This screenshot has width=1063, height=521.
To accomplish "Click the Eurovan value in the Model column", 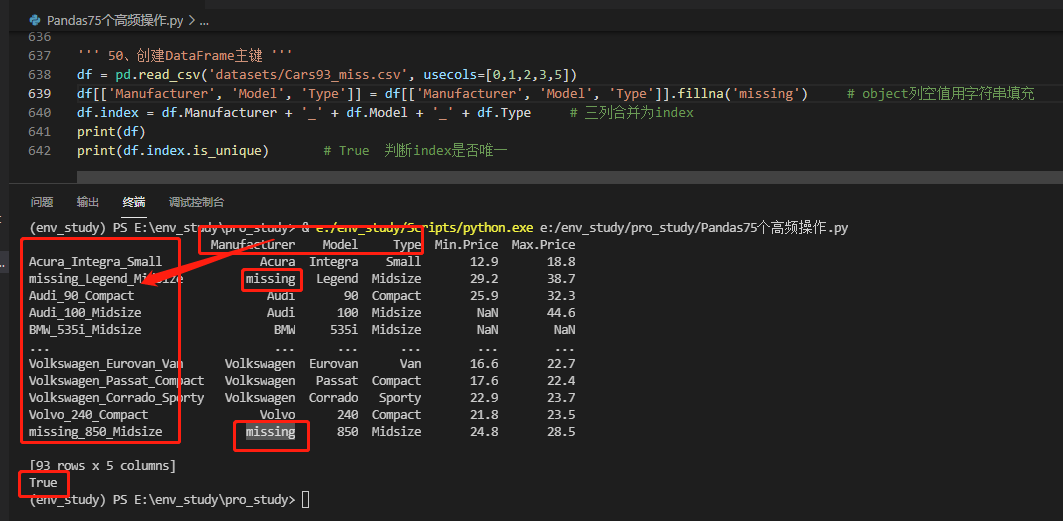I will click(x=334, y=364).
